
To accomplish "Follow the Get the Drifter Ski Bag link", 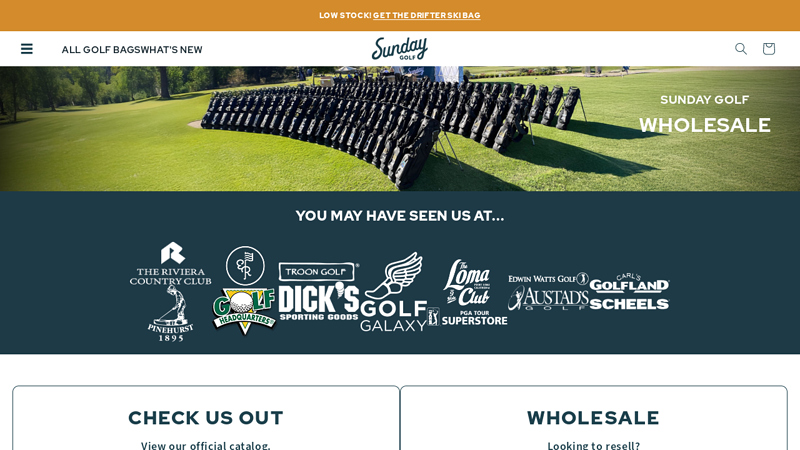I will [x=427, y=15].
